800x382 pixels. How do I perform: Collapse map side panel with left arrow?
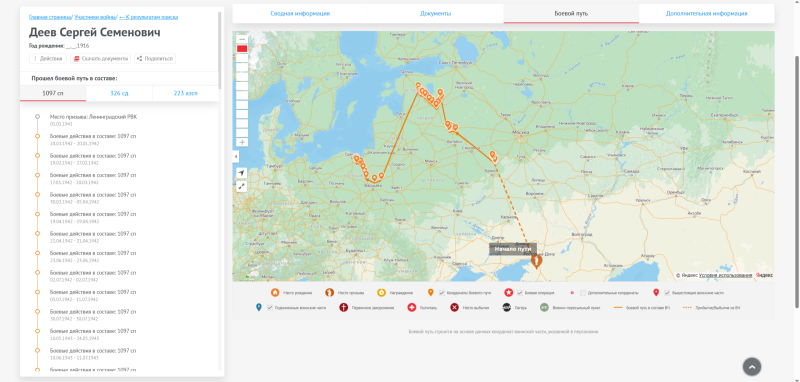point(236,157)
